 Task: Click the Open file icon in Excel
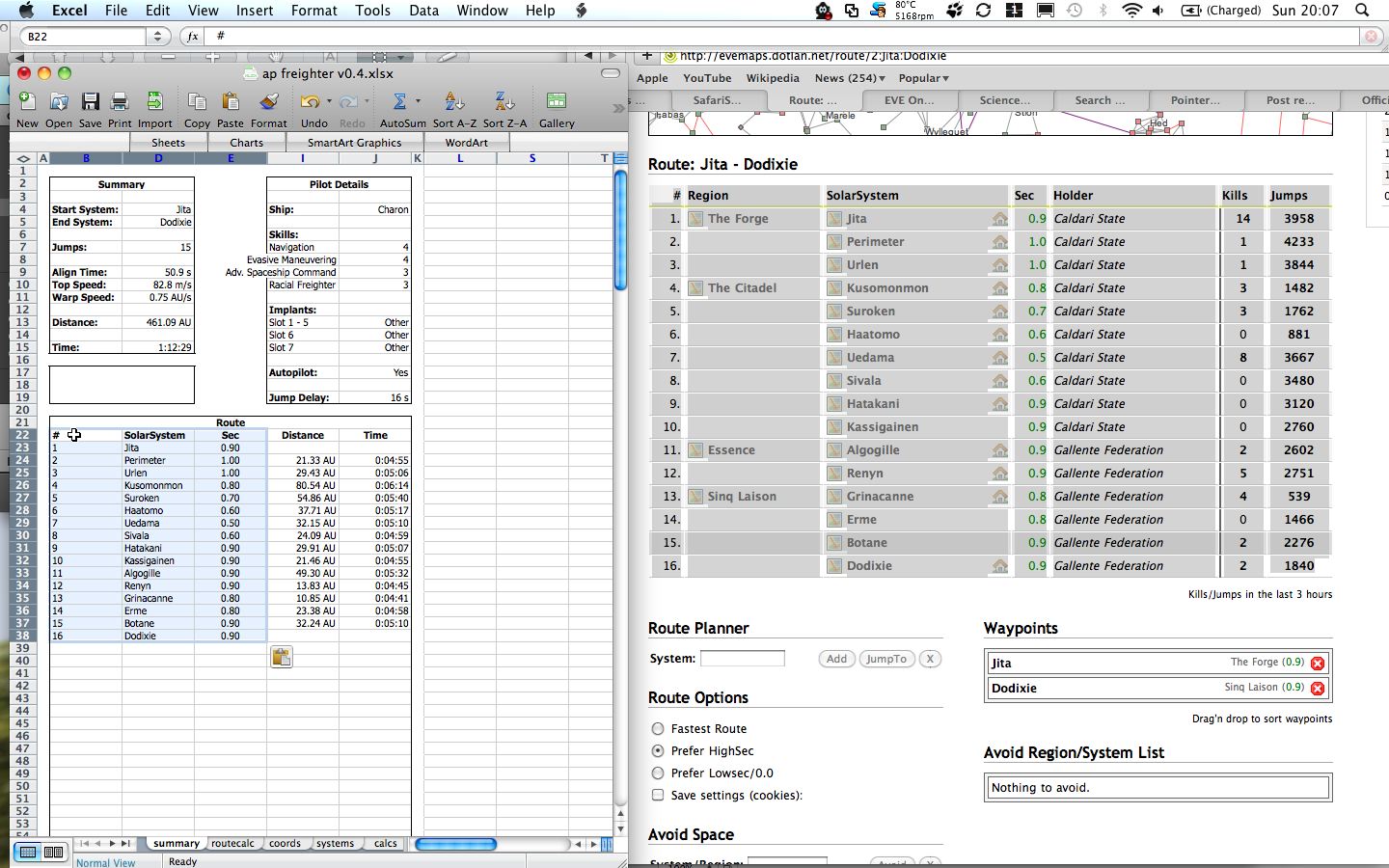point(59,102)
